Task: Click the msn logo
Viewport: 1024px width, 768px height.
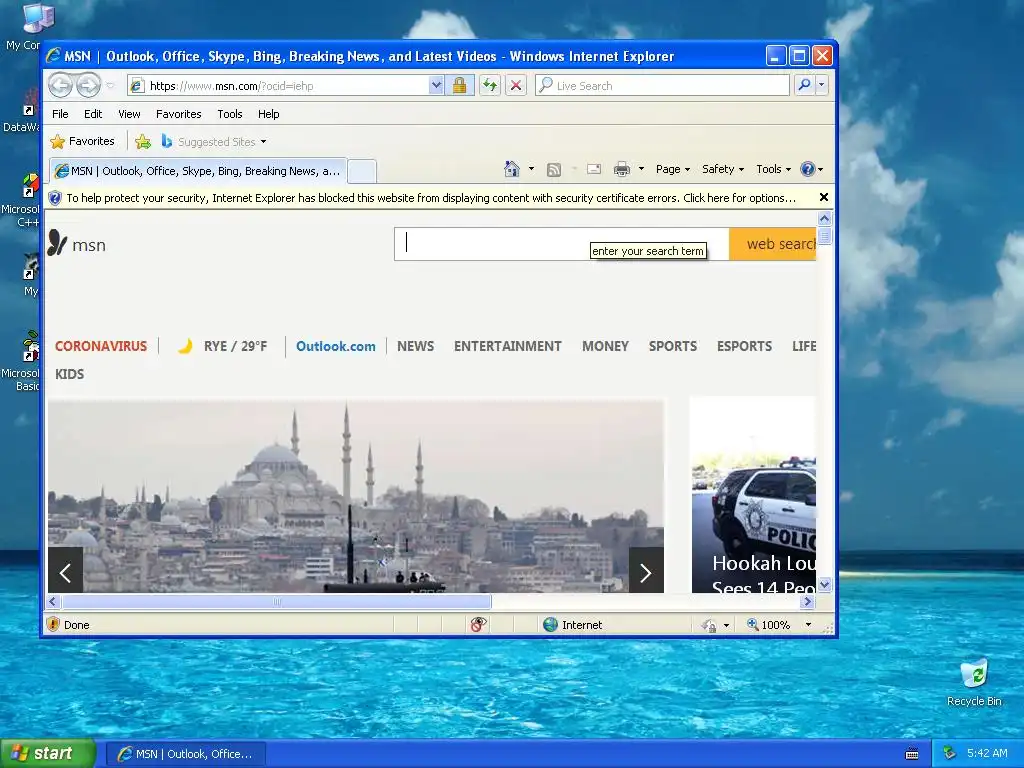Action: tap(76, 244)
